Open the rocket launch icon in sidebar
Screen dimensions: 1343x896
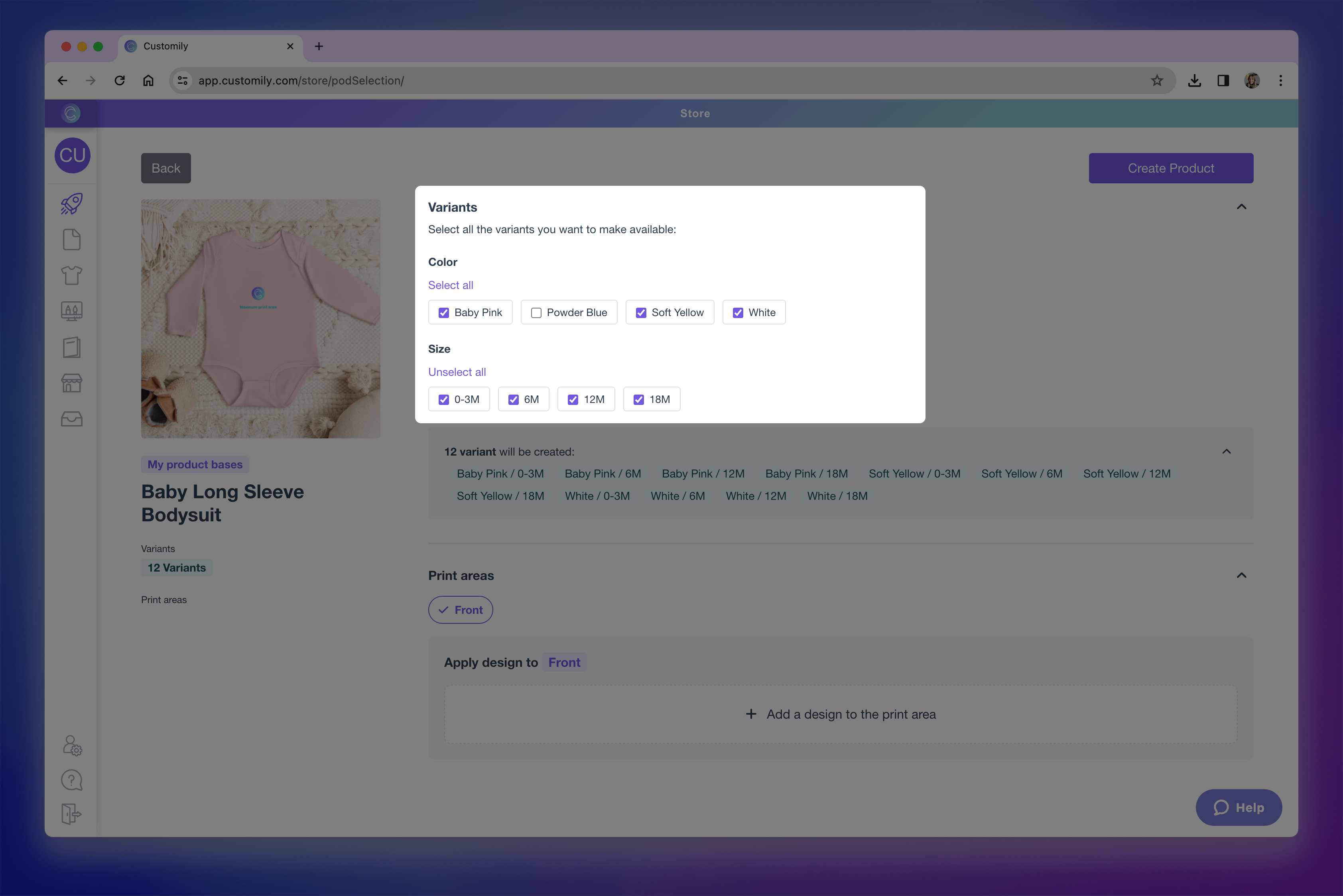click(71, 204)
